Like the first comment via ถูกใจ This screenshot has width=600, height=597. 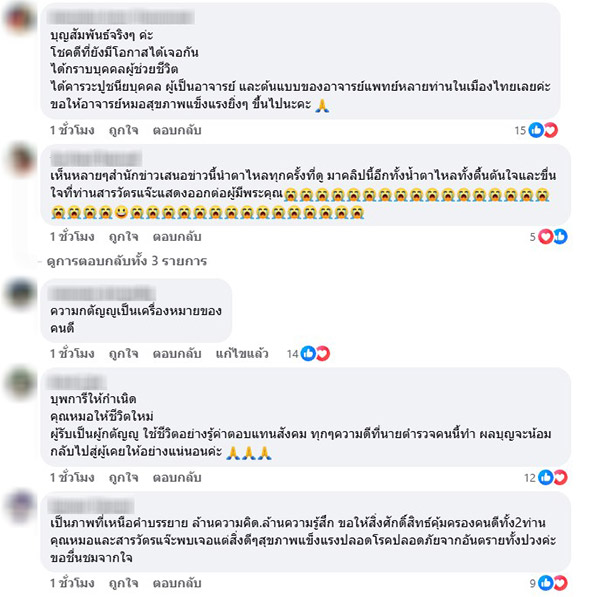[123, 130]
